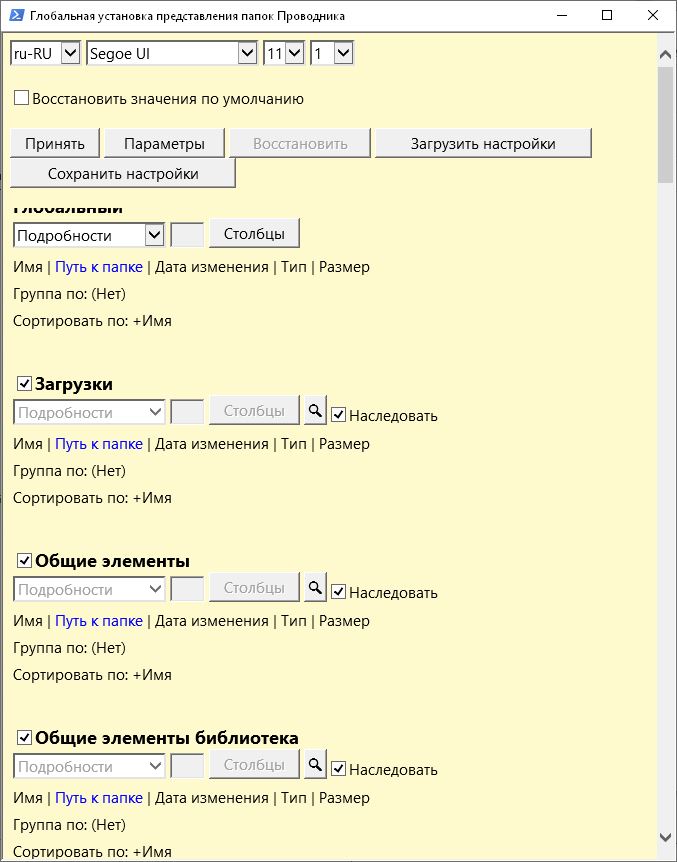Image resolution: width=677 pixels, height=862 pixels.
Task: Click the scrollbar up arrow
Action: pos(665,55)
